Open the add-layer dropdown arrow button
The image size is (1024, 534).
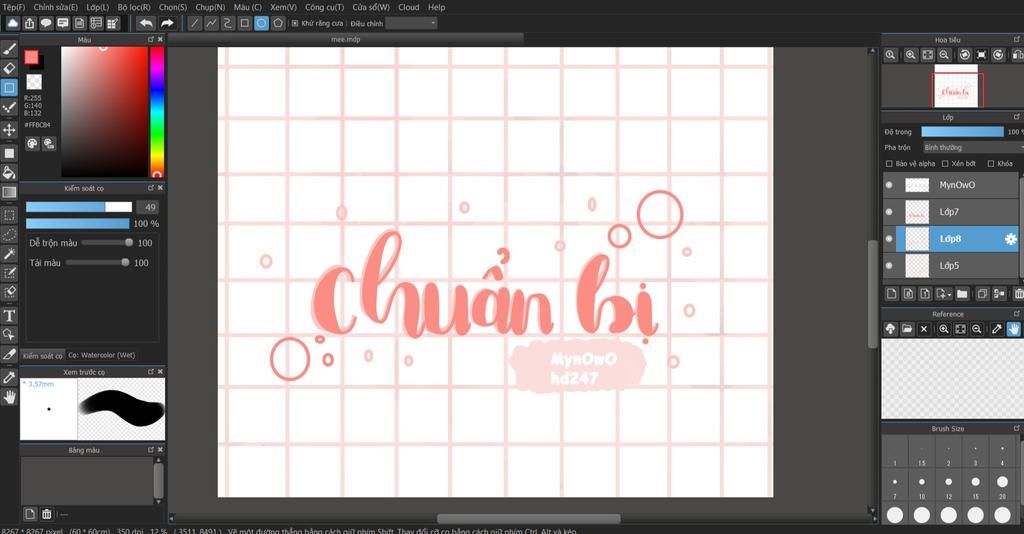tap(943, 294)
